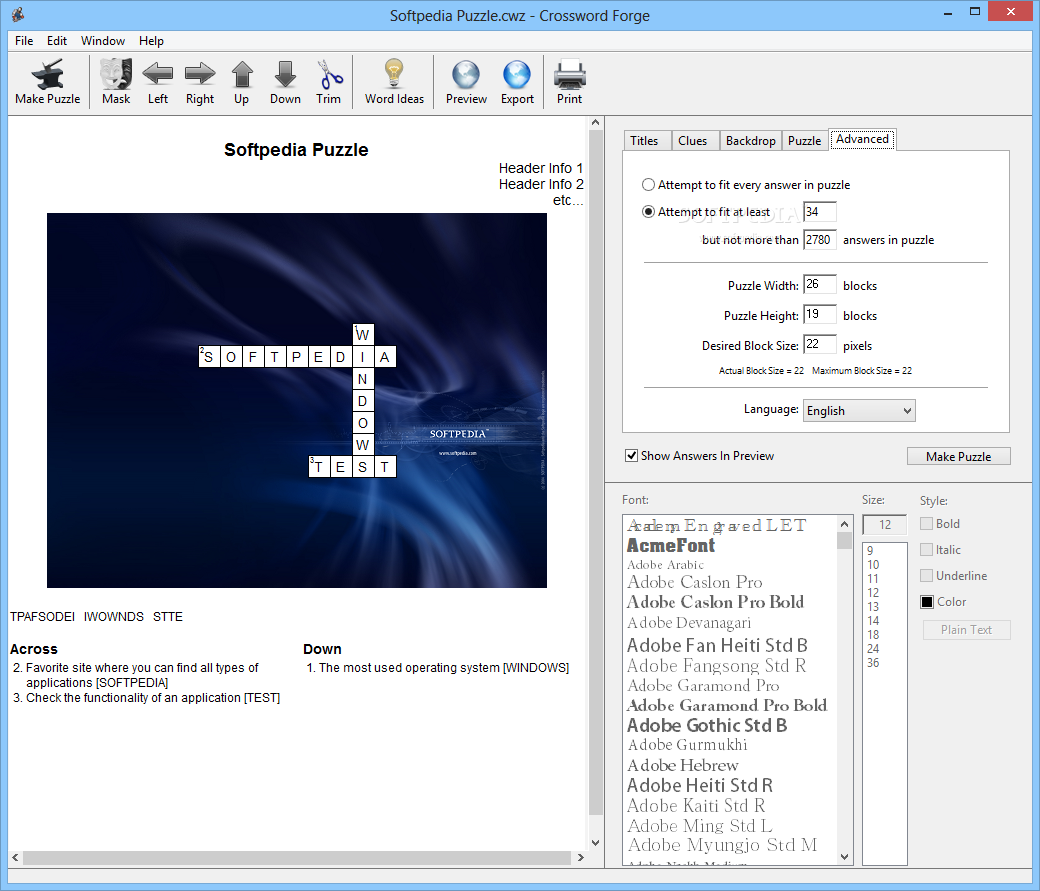The height and width of the screenshot is (891, 1040).
Task: Choose font size 9 in list
Action: 870,551
